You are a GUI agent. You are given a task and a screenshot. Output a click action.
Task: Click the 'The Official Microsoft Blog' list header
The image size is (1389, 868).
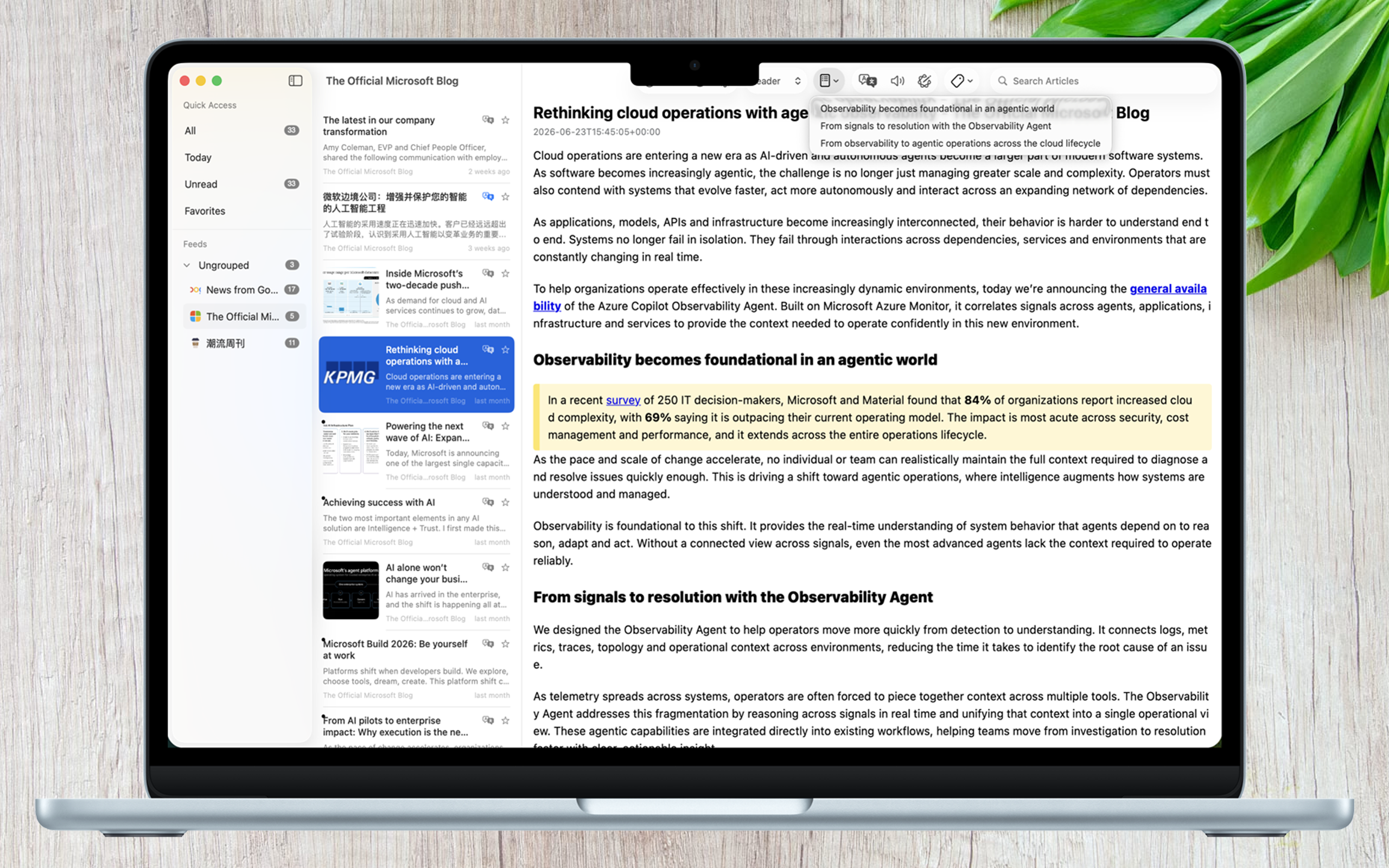(x=392, y=81)
